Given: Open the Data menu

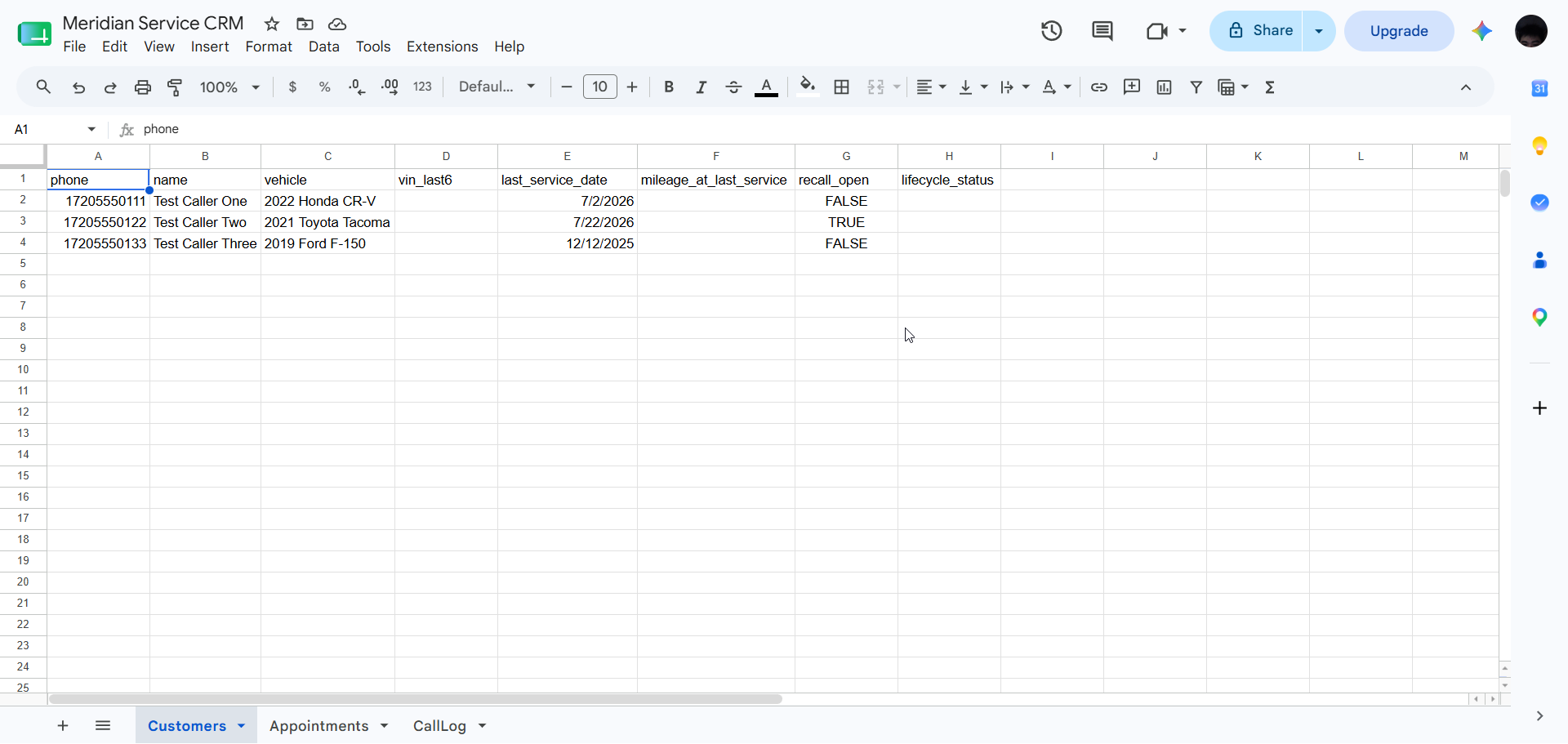Looking at the screenshot, I should 324,47.
